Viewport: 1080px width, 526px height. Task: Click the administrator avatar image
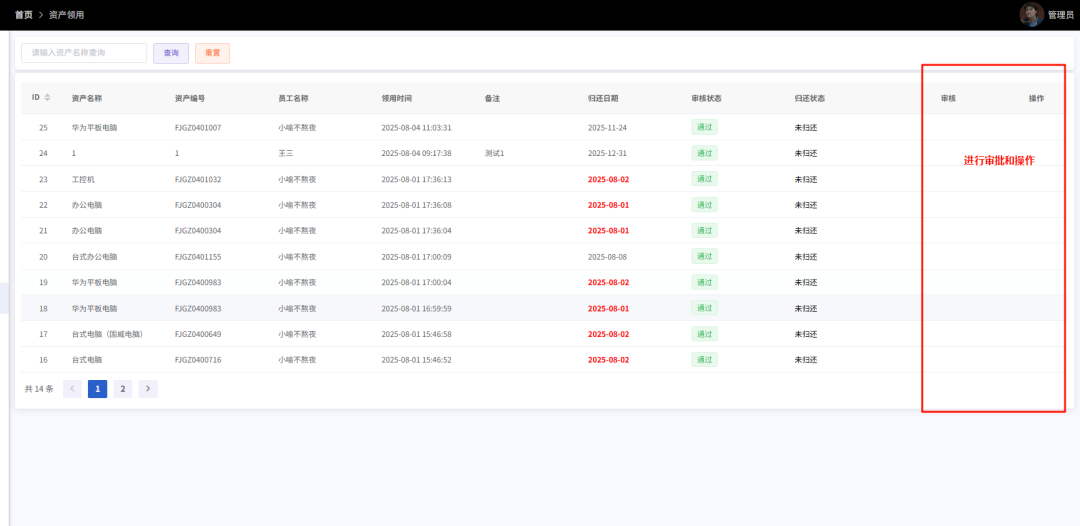(x=1031, y=14)
